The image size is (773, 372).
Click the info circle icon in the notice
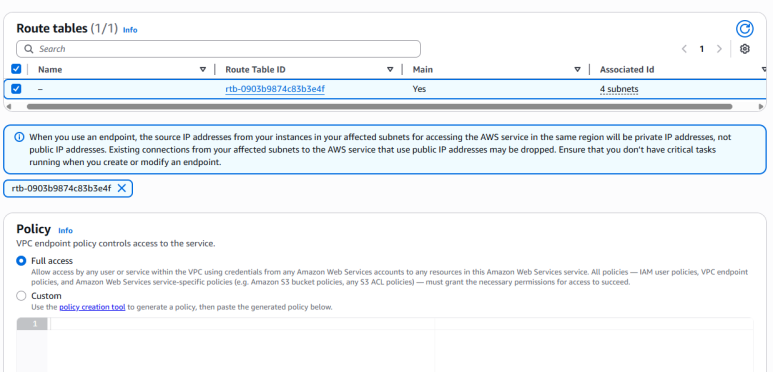[x=19, y=137]
